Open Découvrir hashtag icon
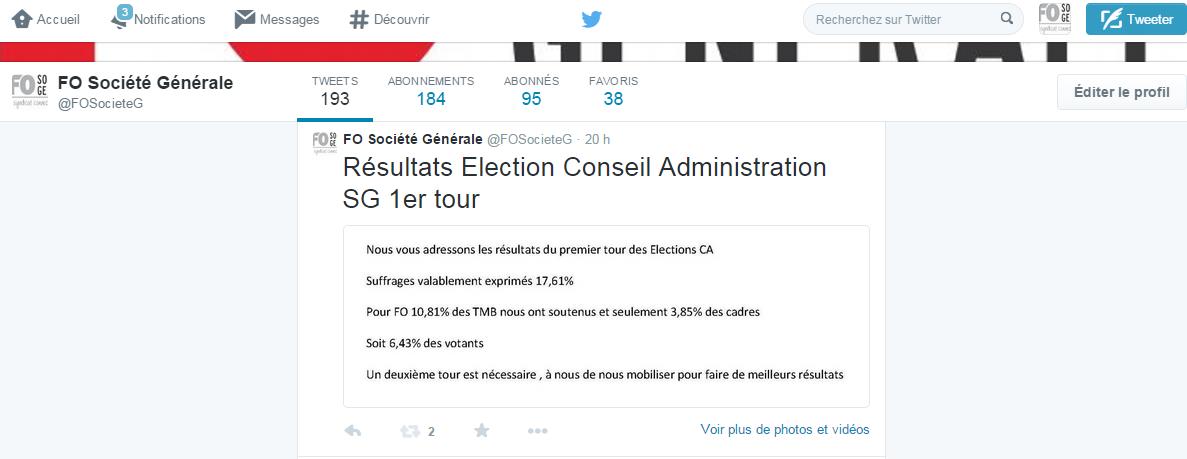This screenshot has height=459, width=1187. [x=359, y=20]
